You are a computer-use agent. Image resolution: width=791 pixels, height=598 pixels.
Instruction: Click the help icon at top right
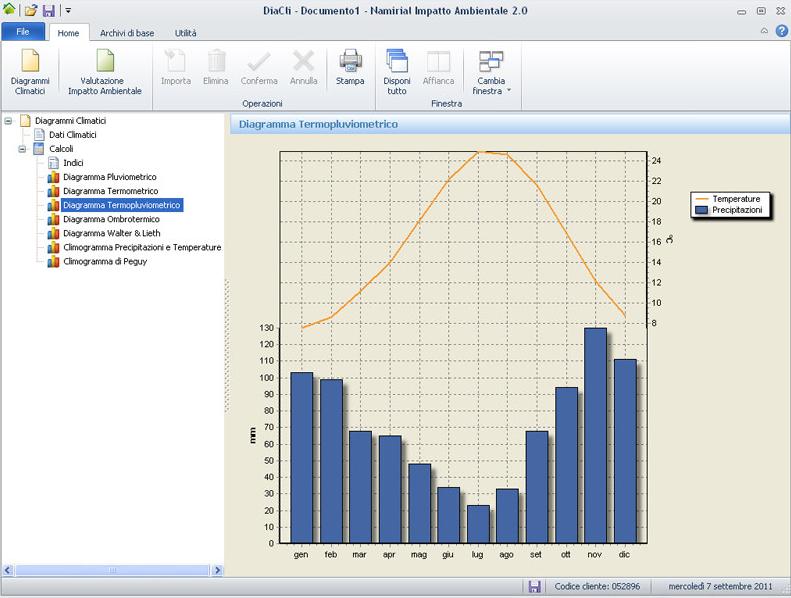(x=780, y=32)
